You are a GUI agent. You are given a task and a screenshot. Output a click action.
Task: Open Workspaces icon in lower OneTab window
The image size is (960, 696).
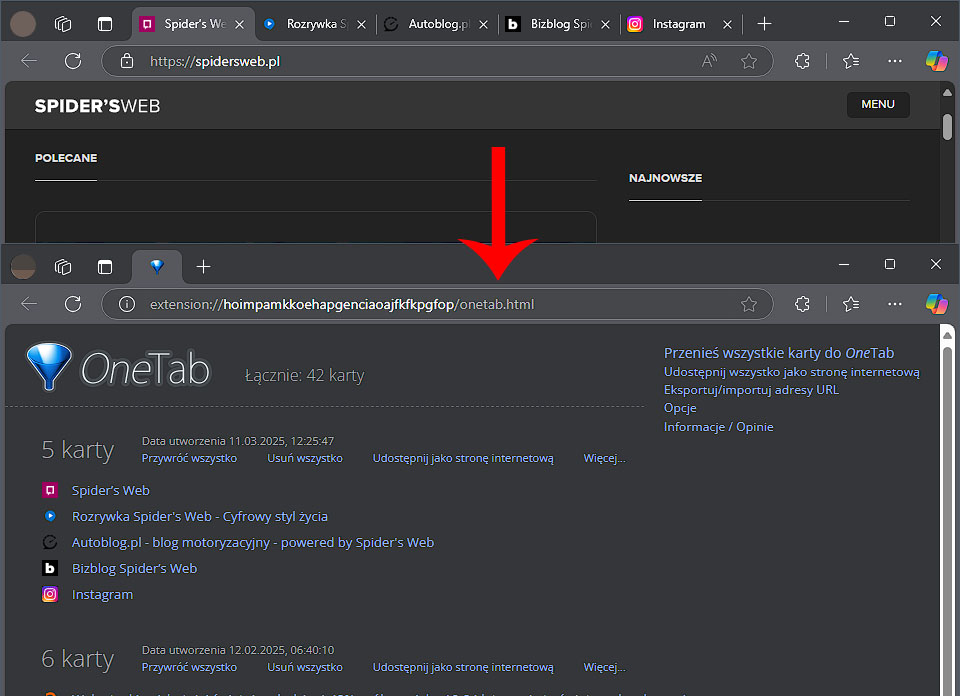63,266
